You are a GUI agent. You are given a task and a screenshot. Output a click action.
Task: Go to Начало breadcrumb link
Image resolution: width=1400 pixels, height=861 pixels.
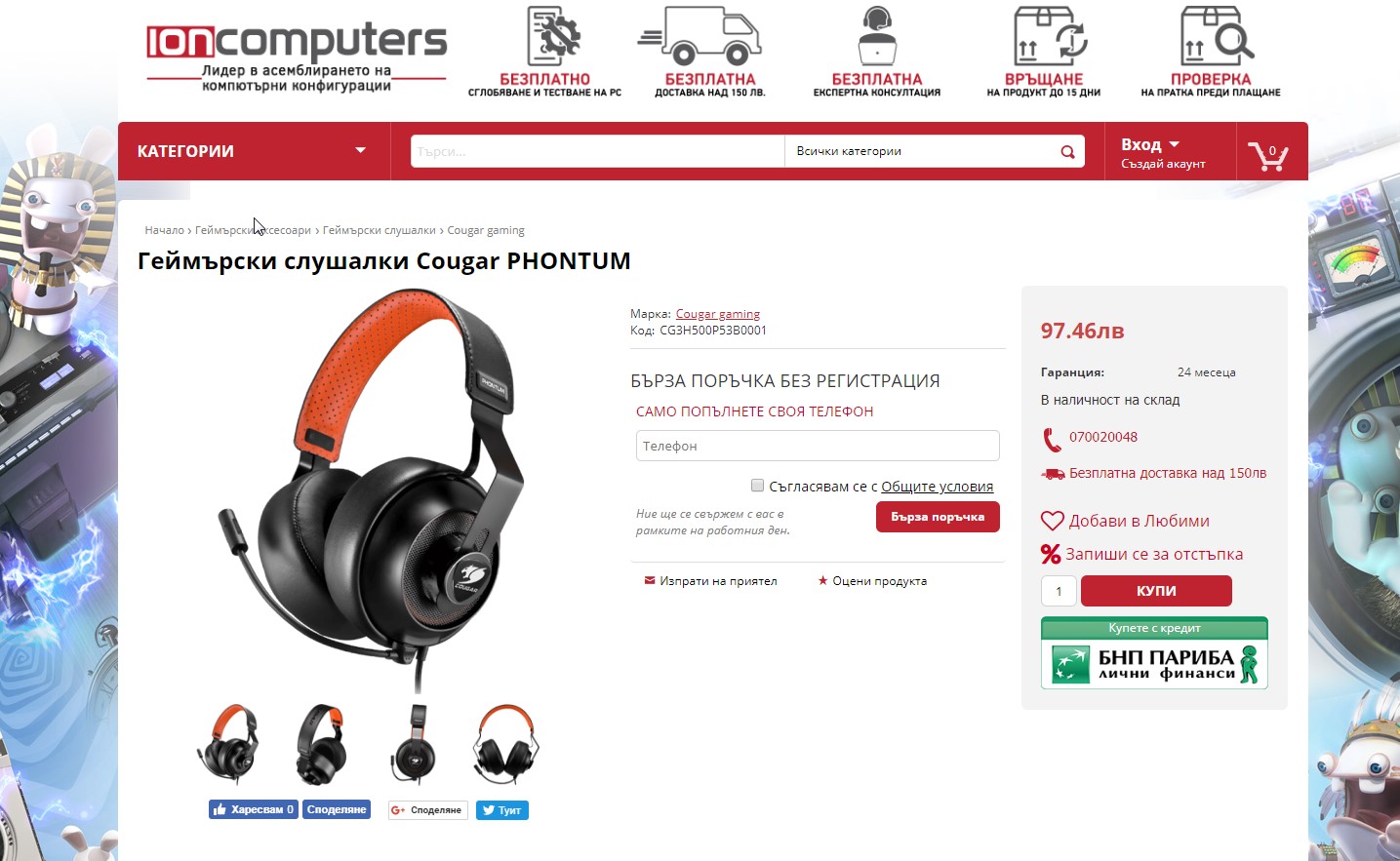click(x=164, y=230)
